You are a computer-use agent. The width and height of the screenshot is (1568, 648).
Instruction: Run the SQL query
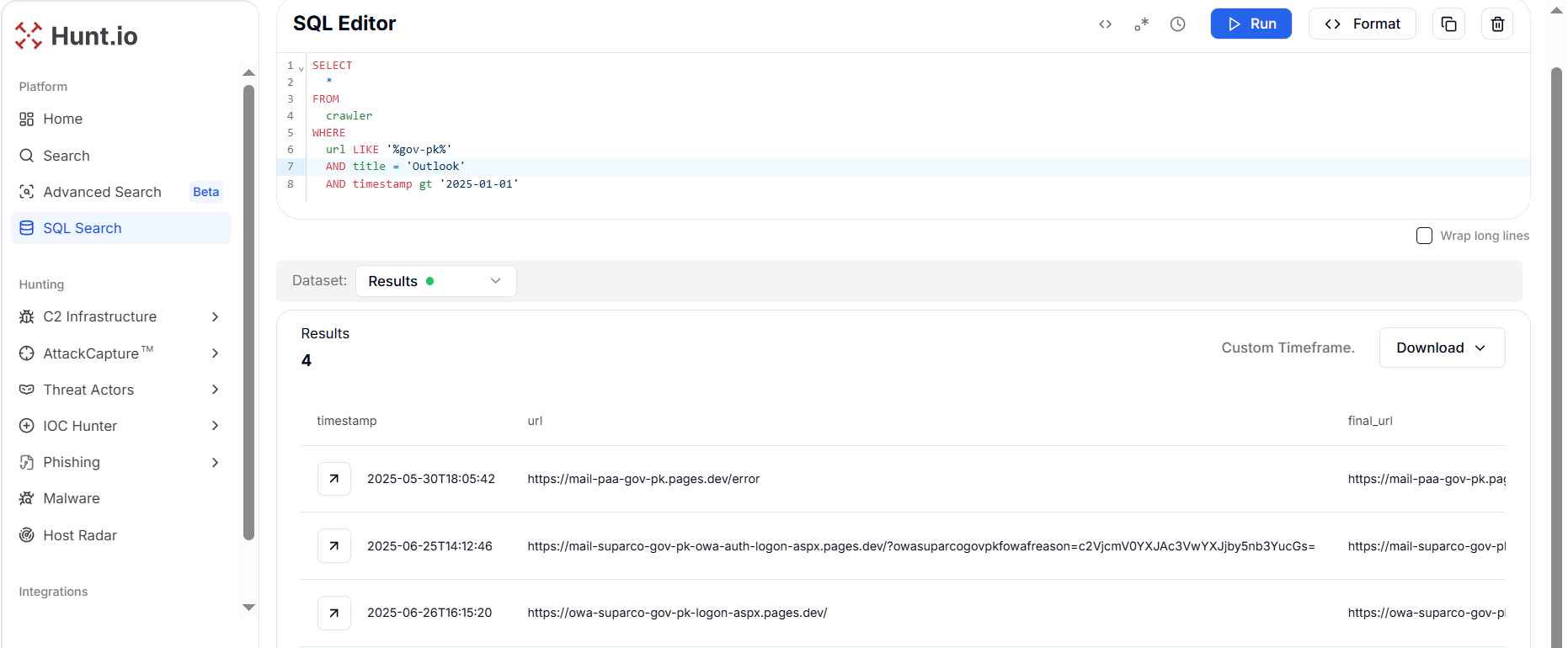click(x=1251, y=24)
